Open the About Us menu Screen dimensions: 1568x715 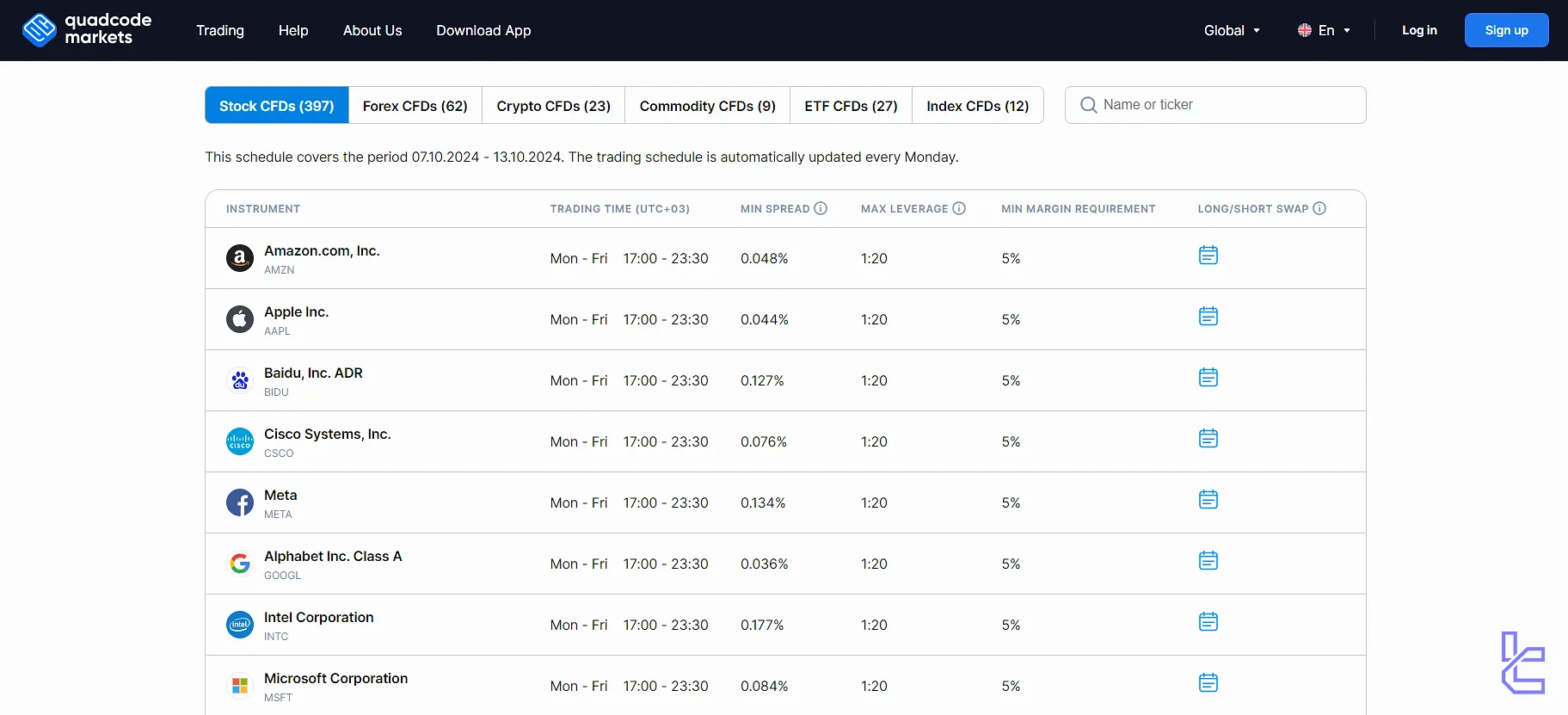pyautogui.click(x=372, y=30)
